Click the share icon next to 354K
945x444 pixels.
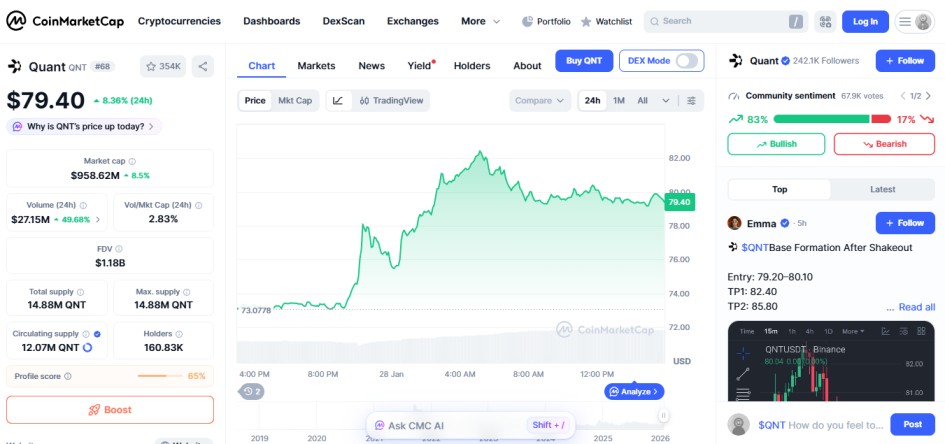pos(202,66)
